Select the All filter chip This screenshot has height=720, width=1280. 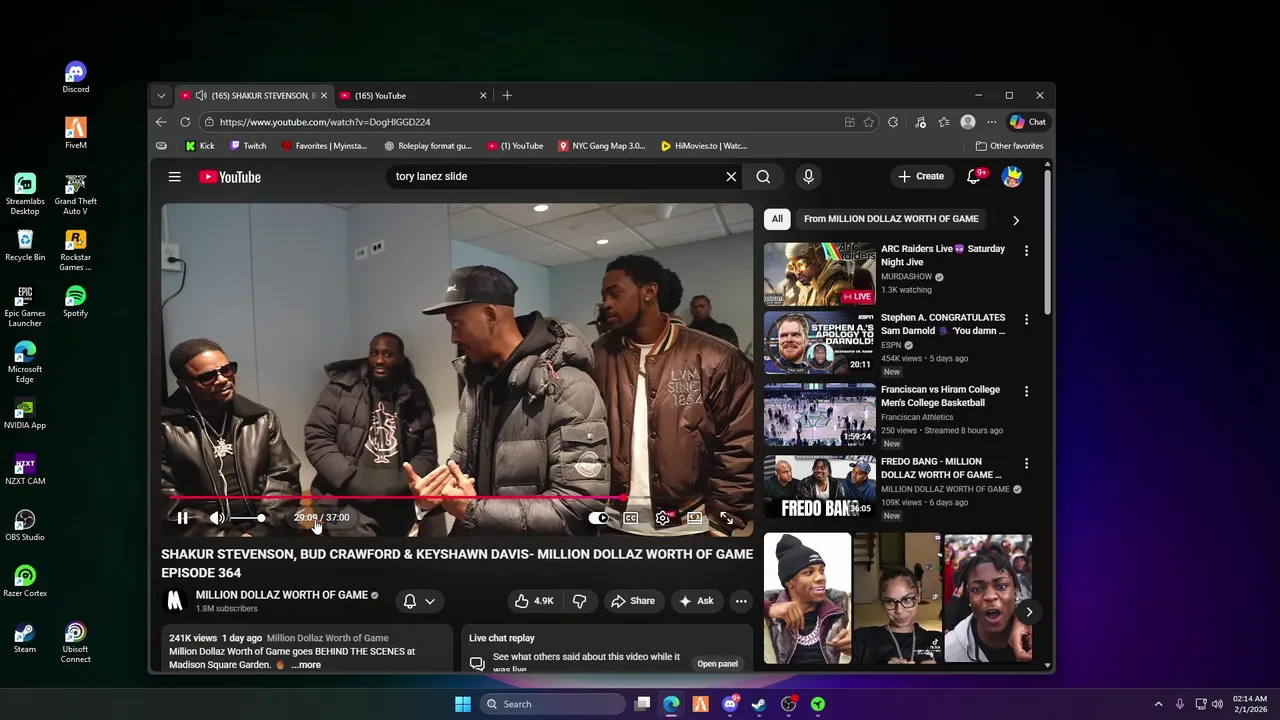[777, 219]
